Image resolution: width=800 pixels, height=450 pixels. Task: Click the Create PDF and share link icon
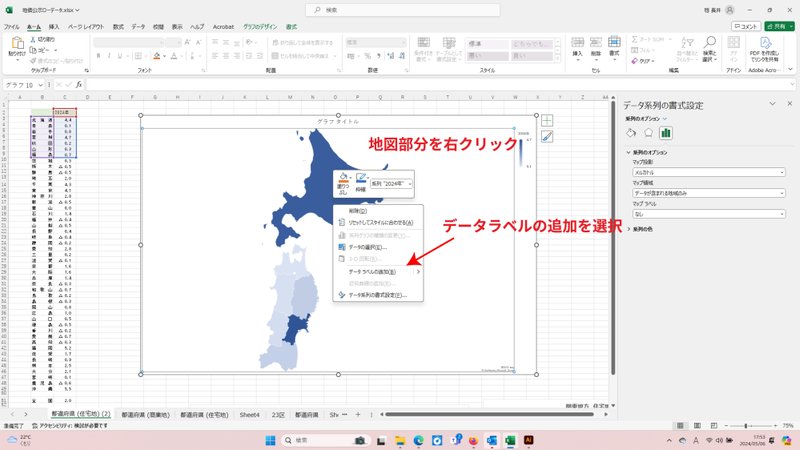(x=765, y=43)
